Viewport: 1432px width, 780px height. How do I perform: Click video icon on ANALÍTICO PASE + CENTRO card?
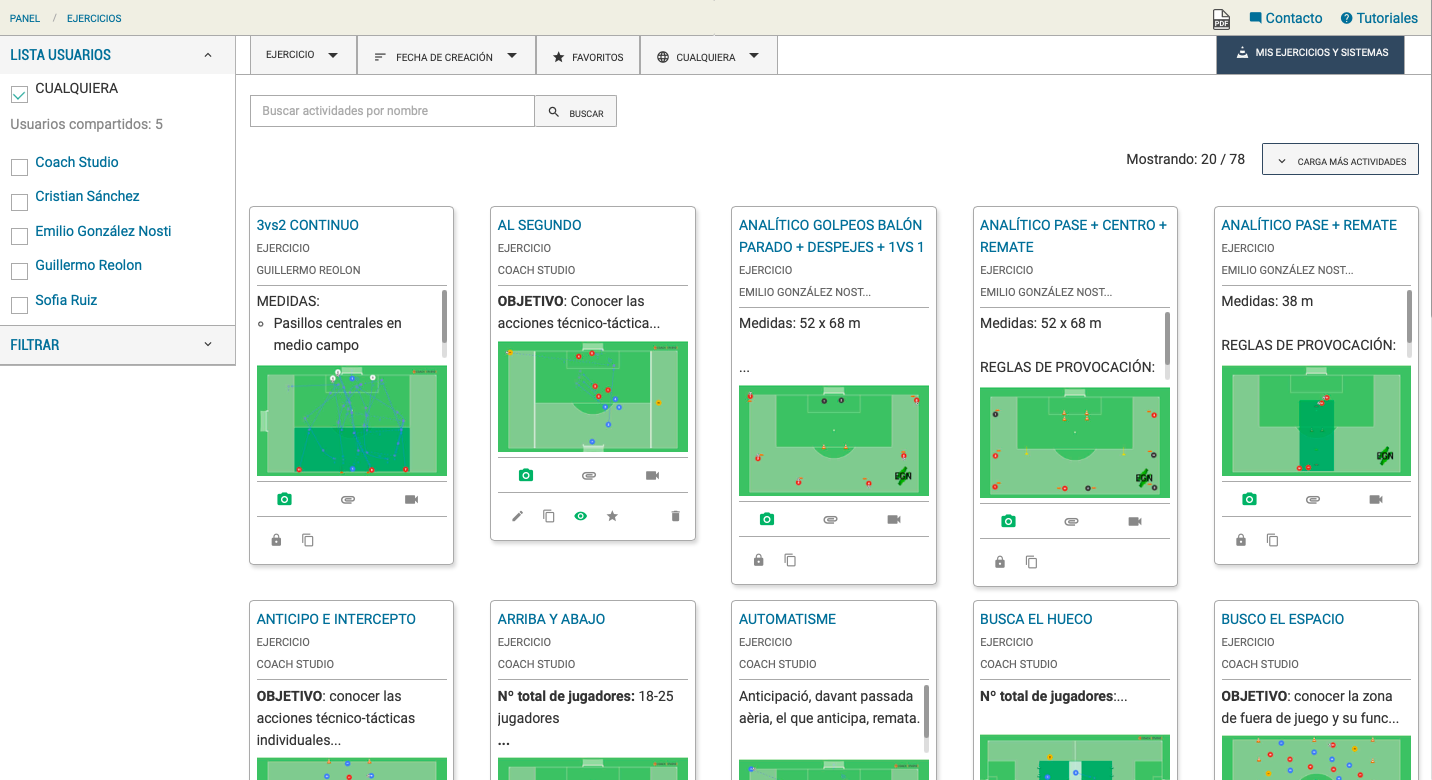click(1135, 521)
